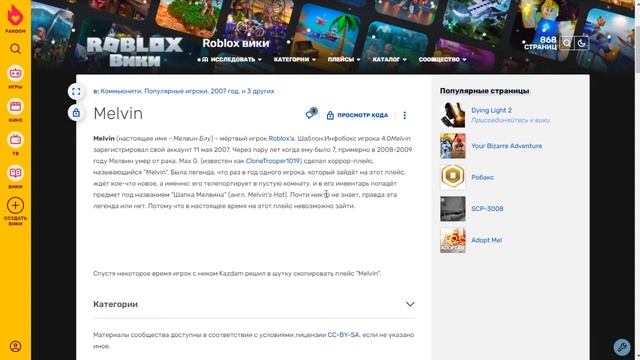
Task: Open the ПЛЕЙСЫ dropdown menu
Action: click(x=344, y=60)
